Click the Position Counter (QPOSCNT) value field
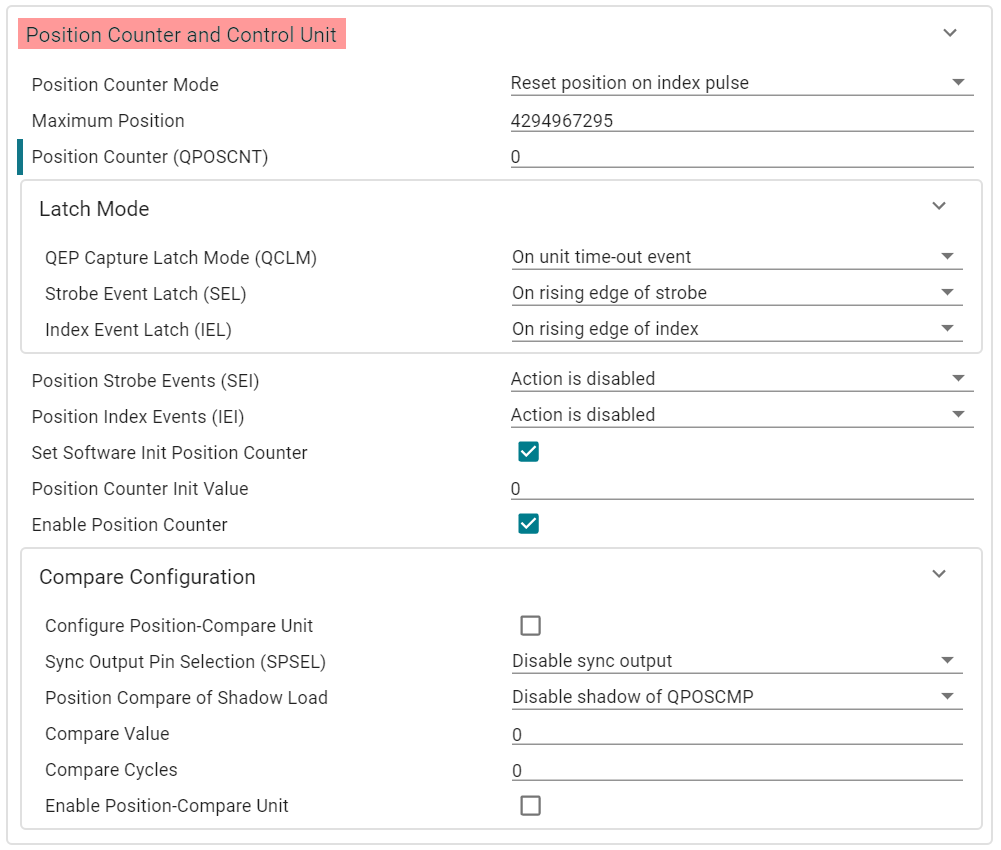Image resolution: width=1001 pixels, height=850 pixels. coord(741,157)
